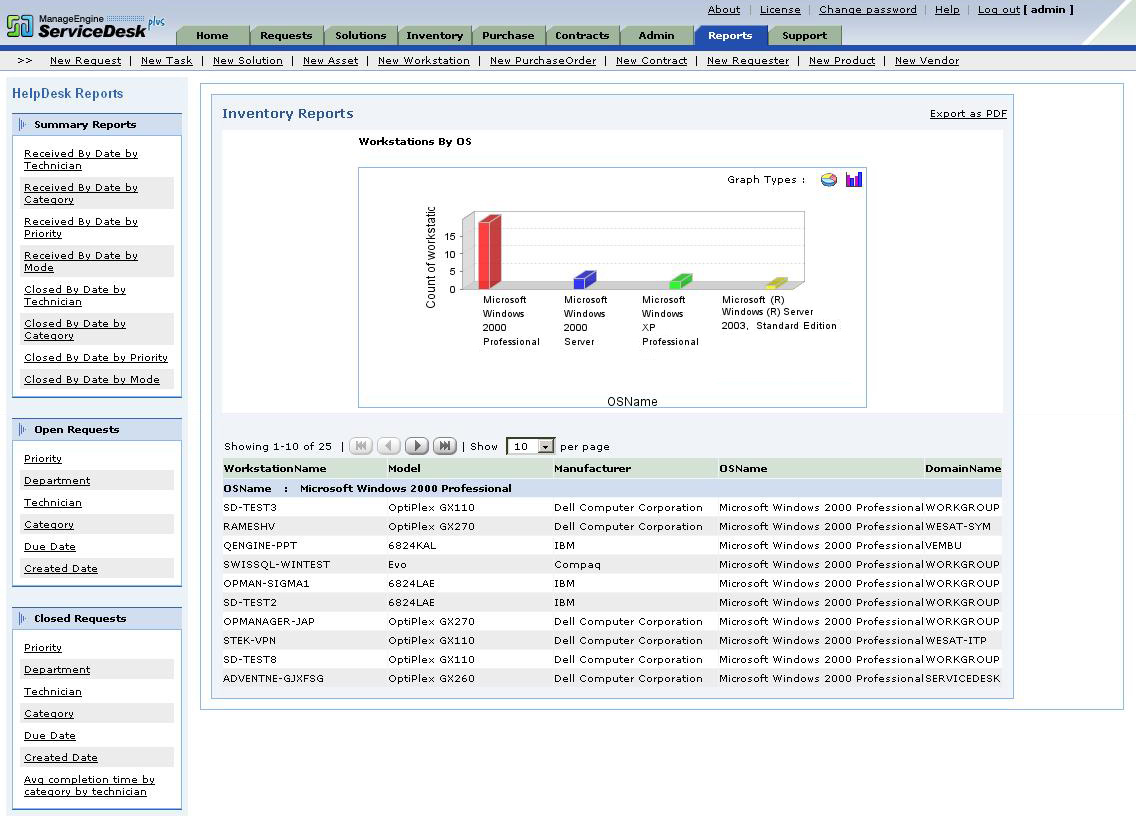Click the WorkstationName column header
1136x816 pixels.
tap(275, 469)
